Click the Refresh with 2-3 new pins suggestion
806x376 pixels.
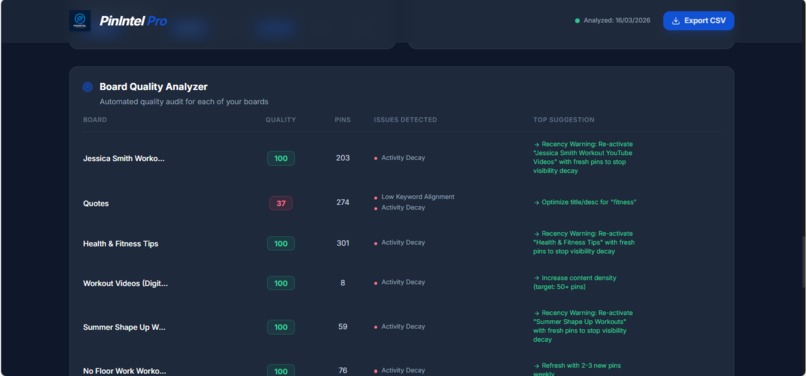[577, 369]
